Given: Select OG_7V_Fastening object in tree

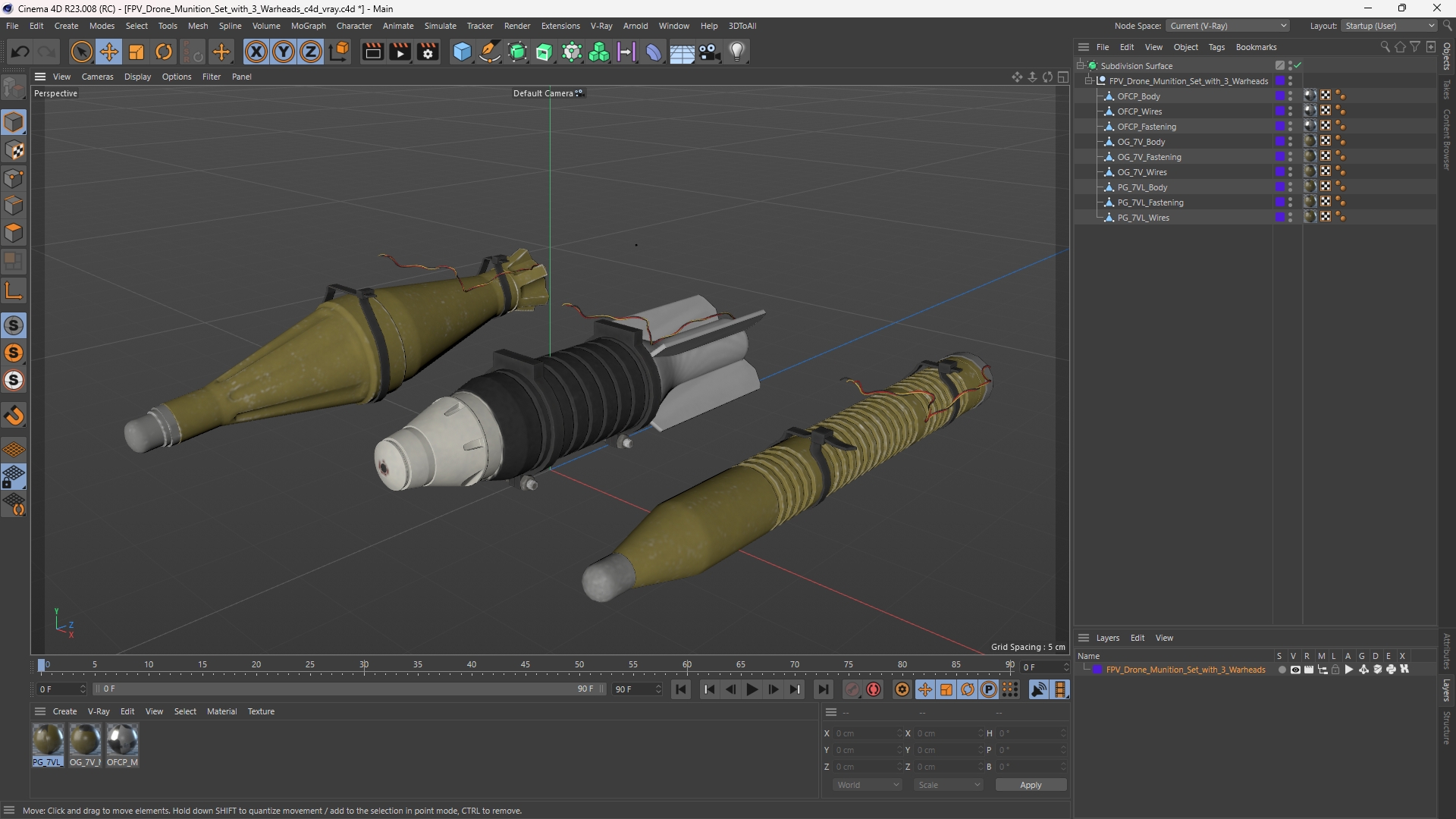Looking at the screenshot, I should [1149, 157].
